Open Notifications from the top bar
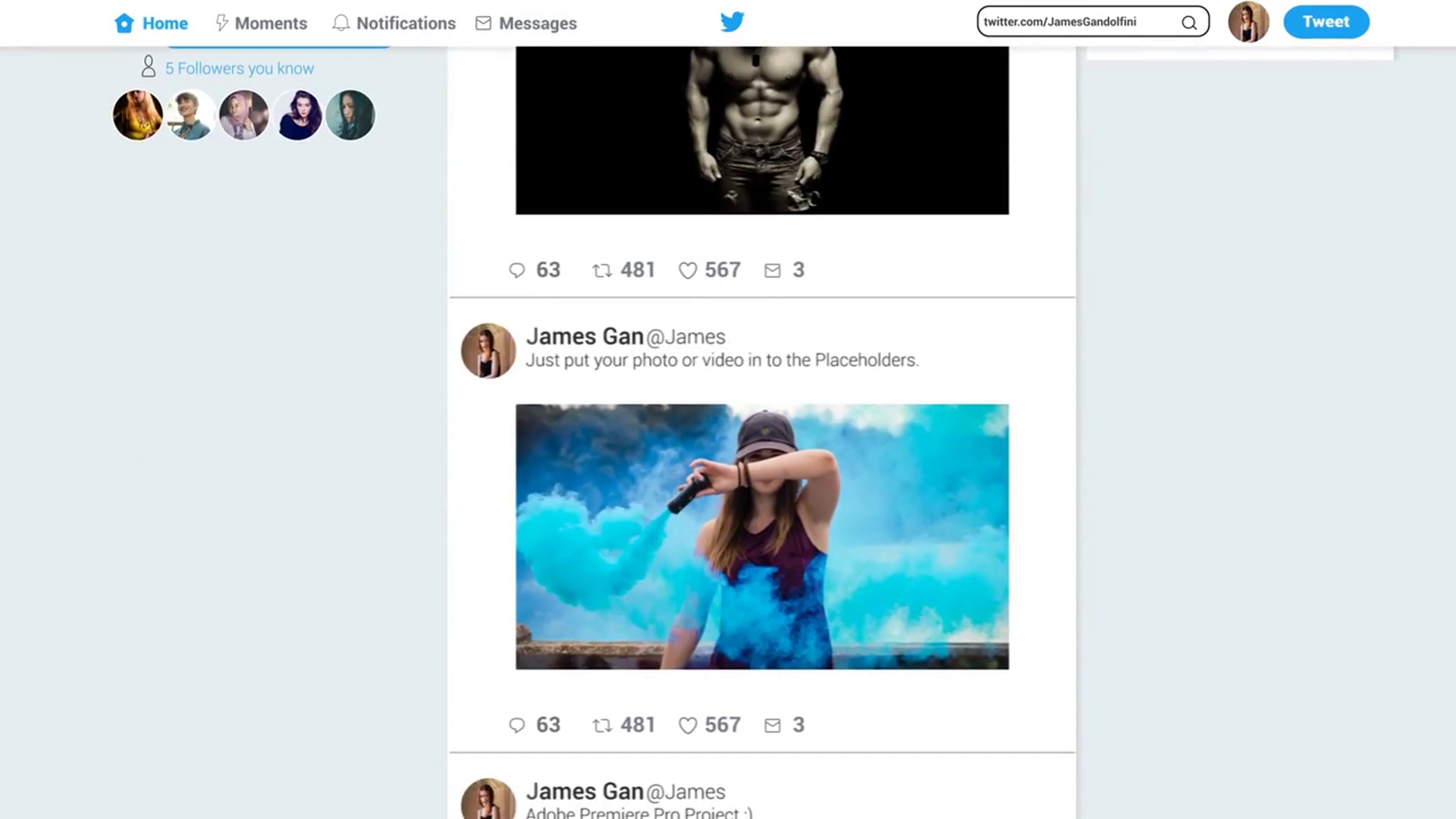Viewport: 1456px width, 819px height. (394, 24)
